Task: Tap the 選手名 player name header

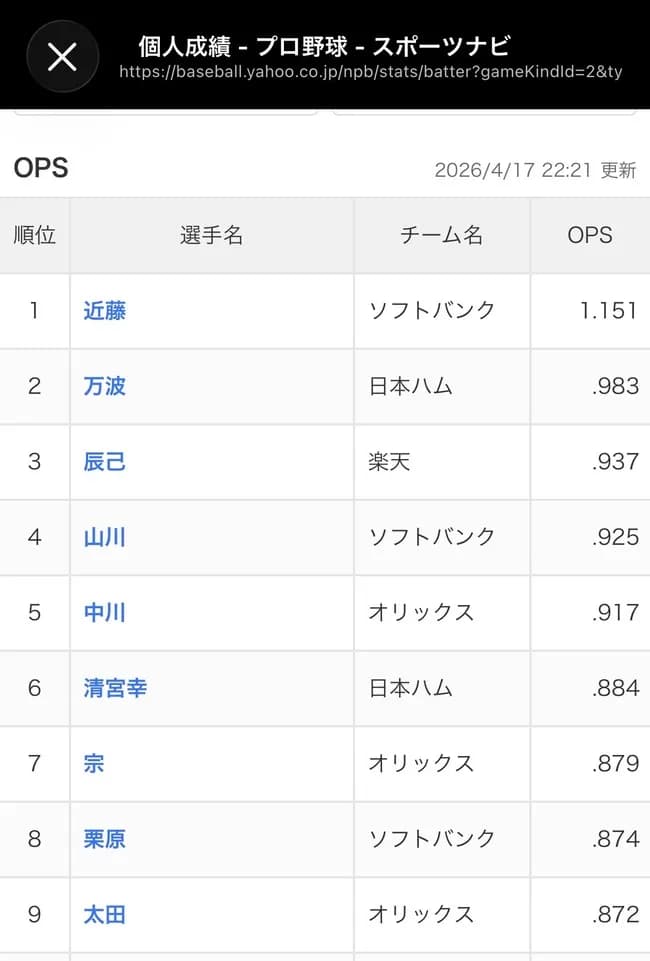Action: click(x=210, y=236)
